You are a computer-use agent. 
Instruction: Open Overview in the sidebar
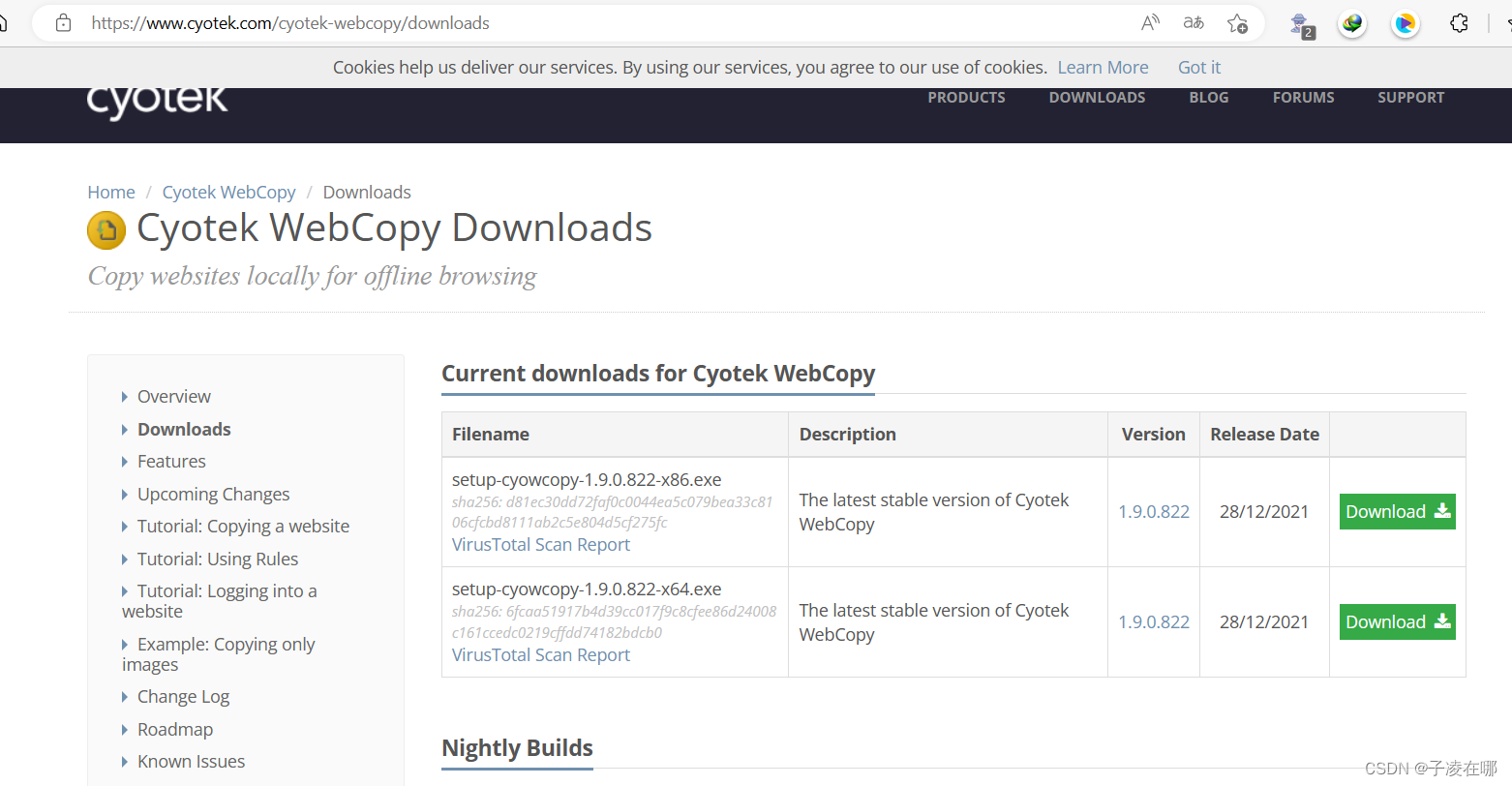pyautogui.click(x=174, y=397)
